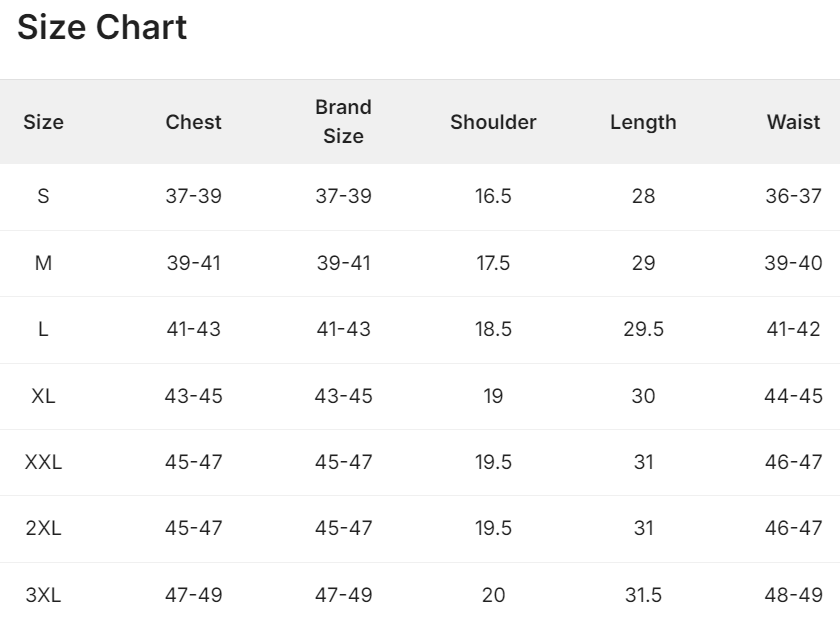Select the 2XL size row label
The image size is (840, 627).
point(43,528)
